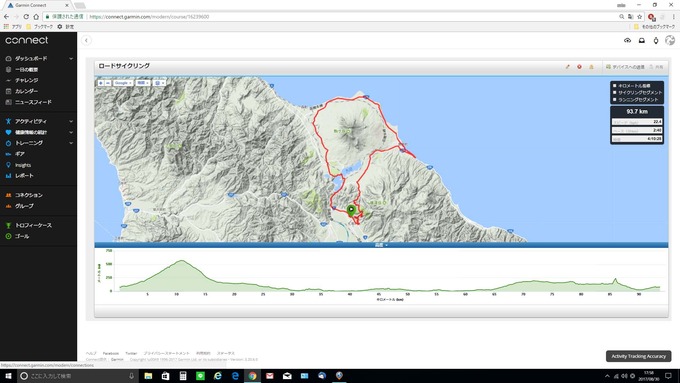Open チャレンジ in the sidebar
The height and width of the screenshot is (383, 680).
[26, 80]
